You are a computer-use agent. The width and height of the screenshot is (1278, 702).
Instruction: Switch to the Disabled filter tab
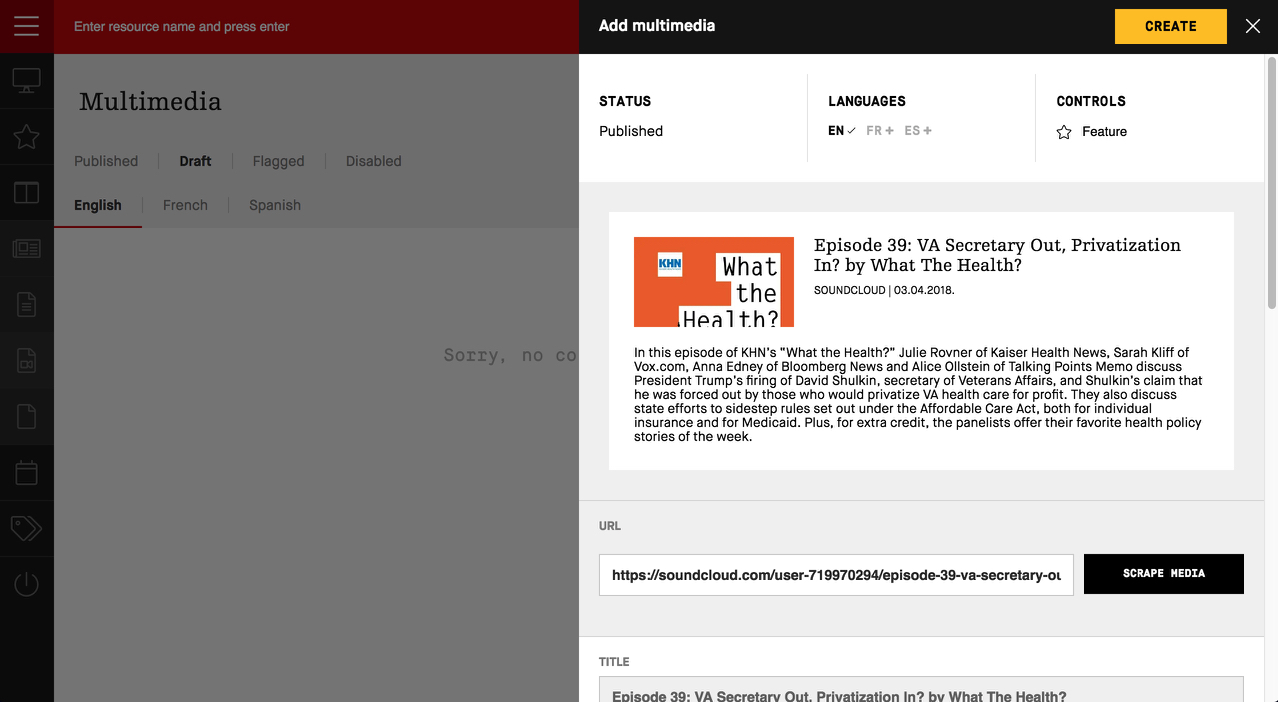coord(374,161)
